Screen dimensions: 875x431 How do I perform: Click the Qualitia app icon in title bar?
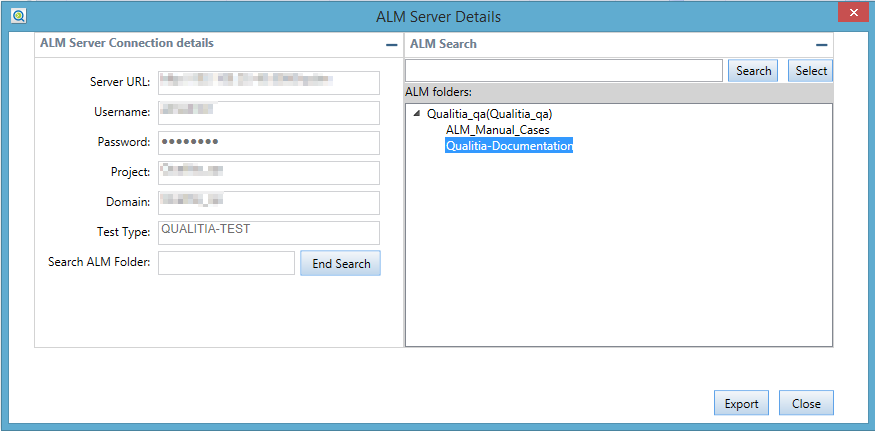tap(18, 15)
